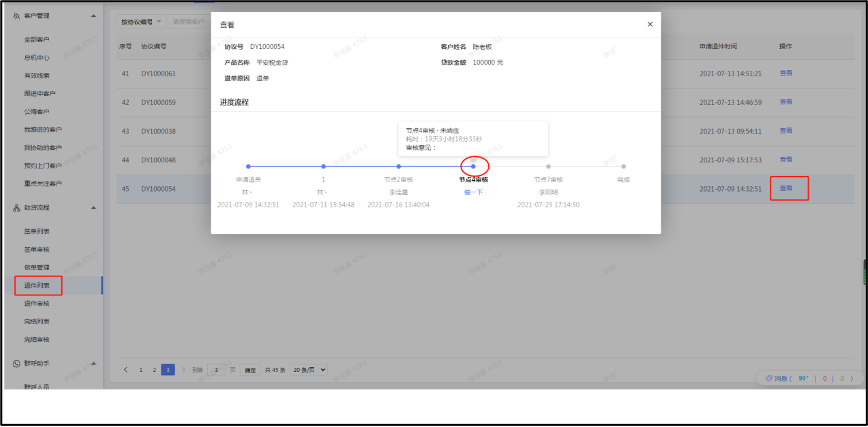Click 查看 for row 44 DY1000048
This screenshot has width=868, height=427.
pos(786,160)
